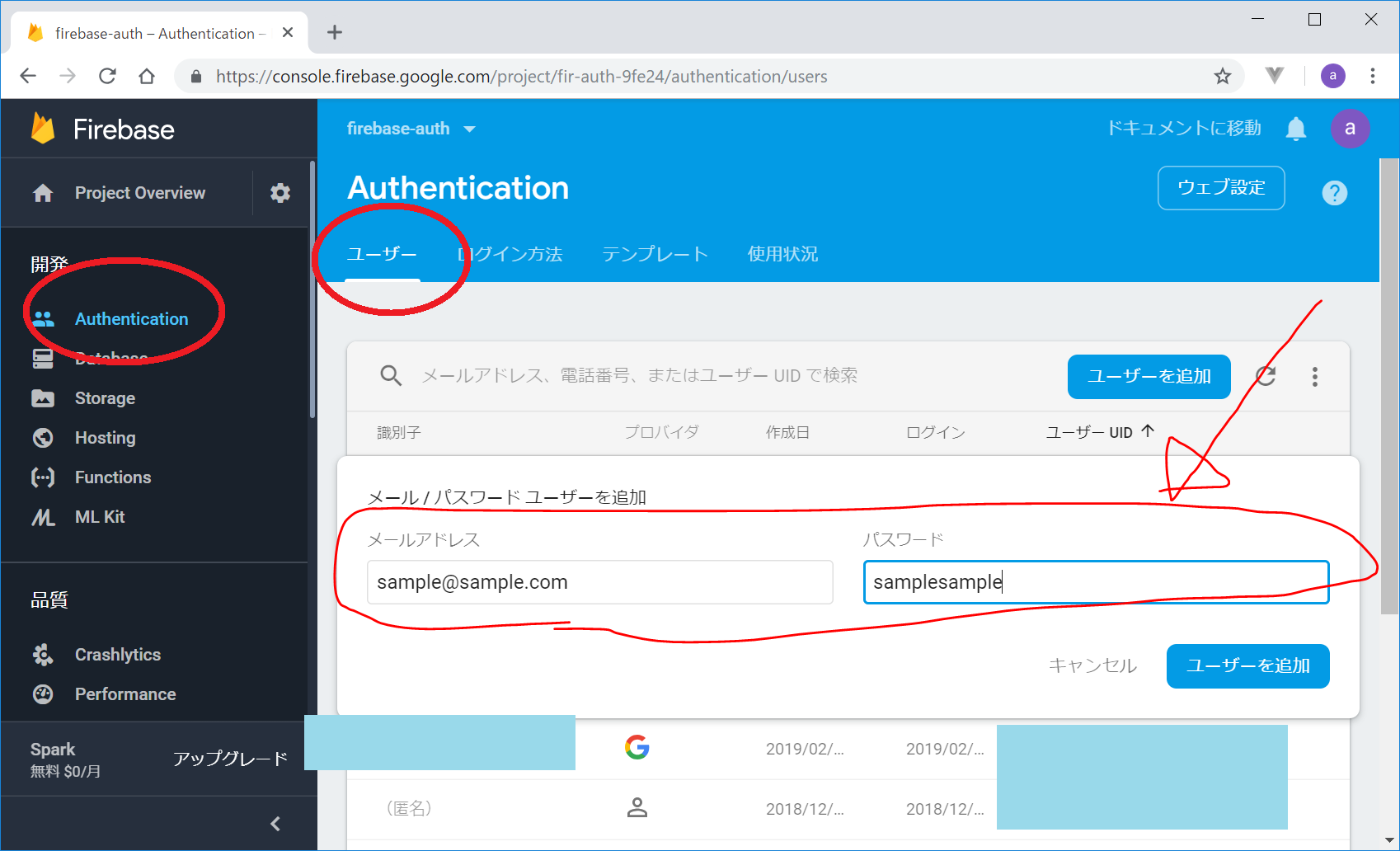This screenshot has width=1400, height=851.
Task: Click the Firebase flame logo in sidebar
Action: [x=43, y=129]
